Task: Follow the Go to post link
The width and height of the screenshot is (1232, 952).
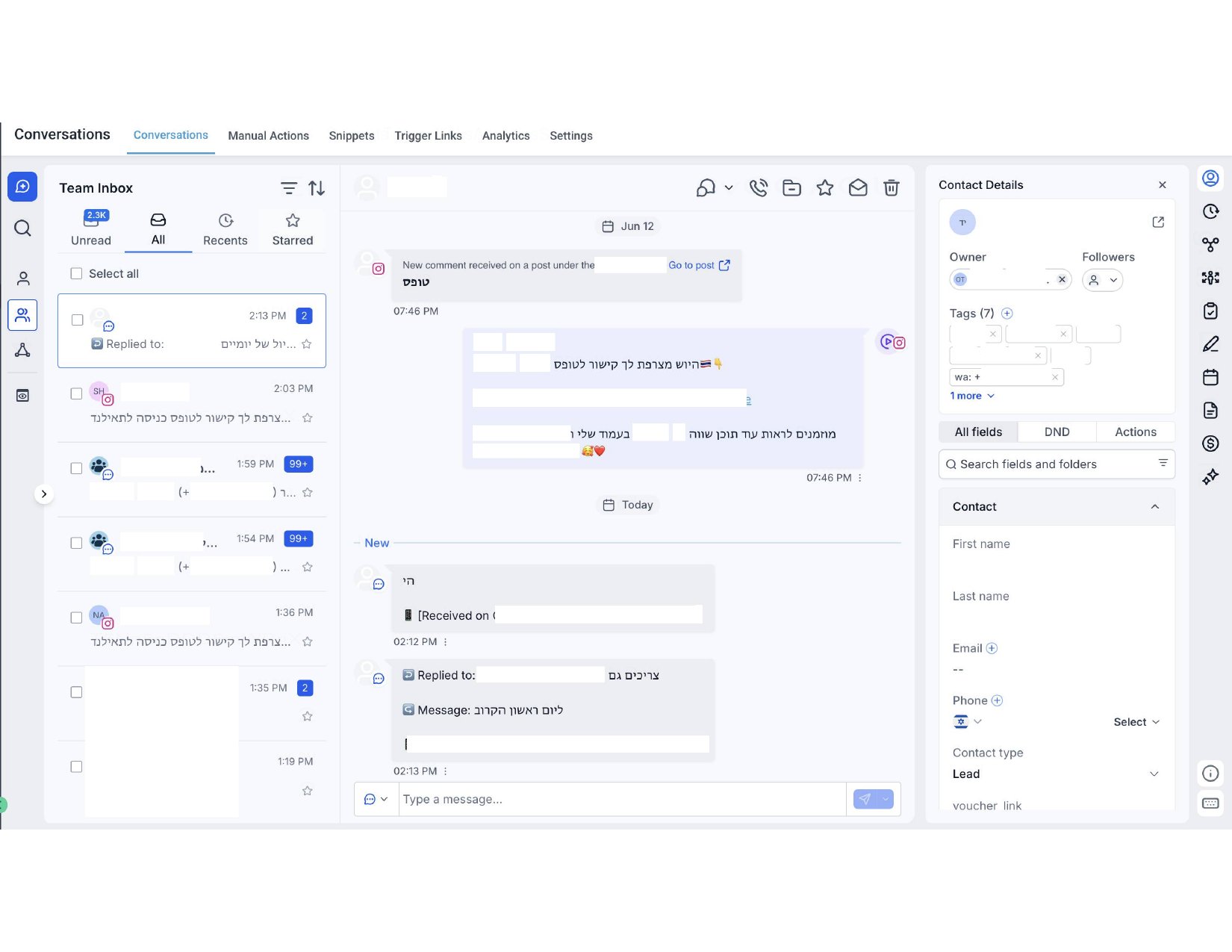Action: pyautogui.click(x=699, y=265)
